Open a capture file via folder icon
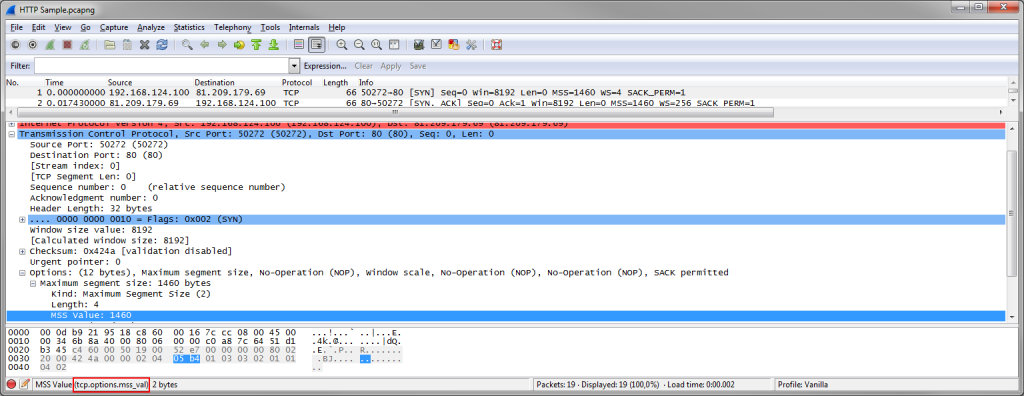This screenshot has height=396, width=1024. point(110,45)
